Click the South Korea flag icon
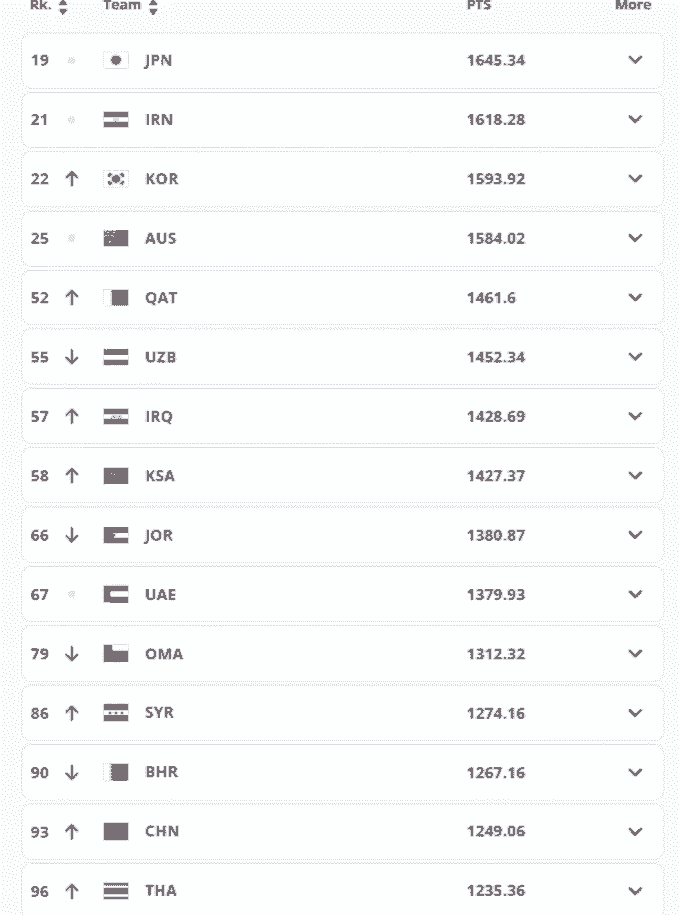Image resolution: width=680 pixels, height=915 pixels. pos(116,179)
